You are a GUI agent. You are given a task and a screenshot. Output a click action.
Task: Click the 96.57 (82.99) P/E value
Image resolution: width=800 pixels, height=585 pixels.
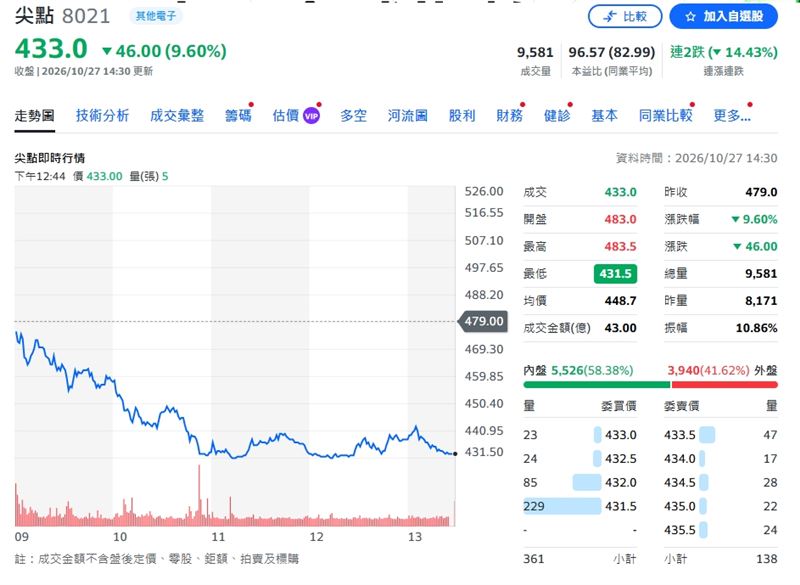click(x=612, y=52)
